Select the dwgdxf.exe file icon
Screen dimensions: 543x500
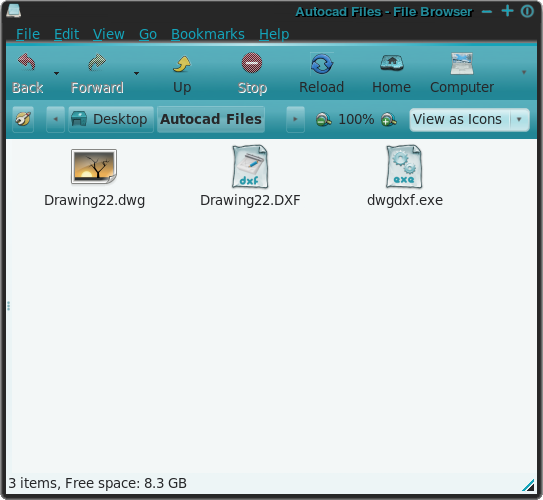pyautogui.click(x=404, y=167)
